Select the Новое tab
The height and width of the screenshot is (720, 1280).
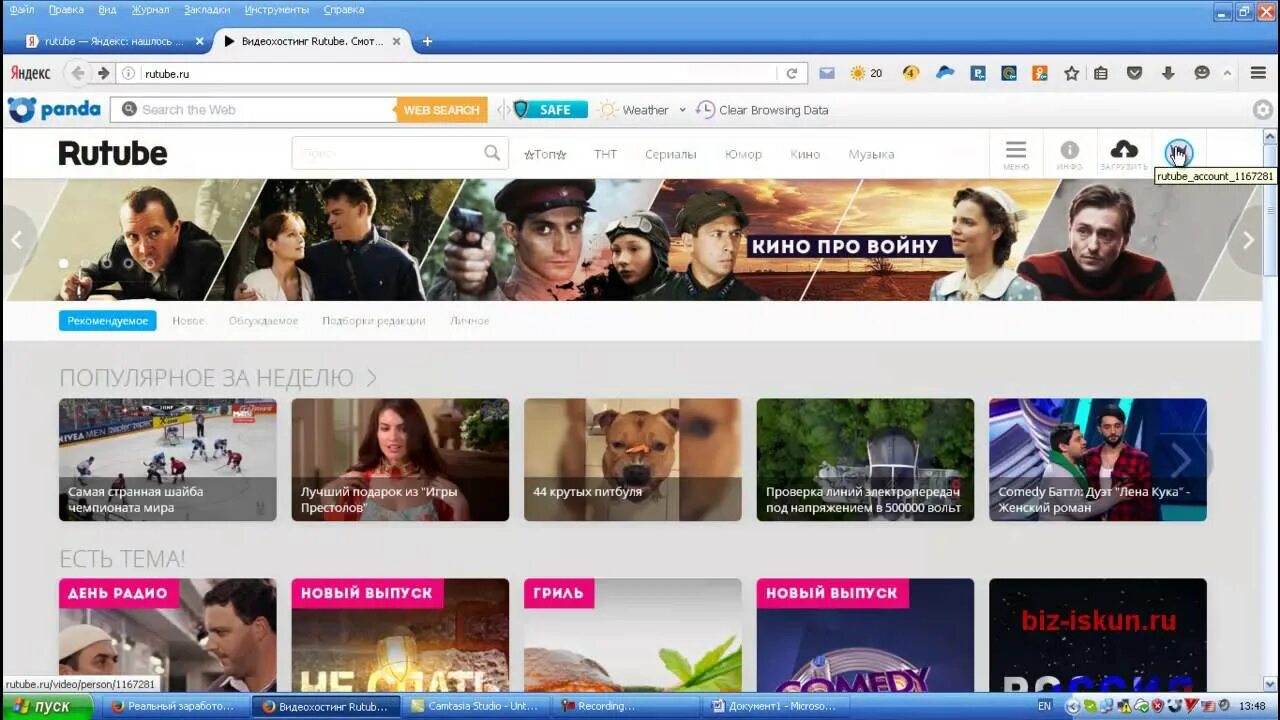tap(188, 321)
